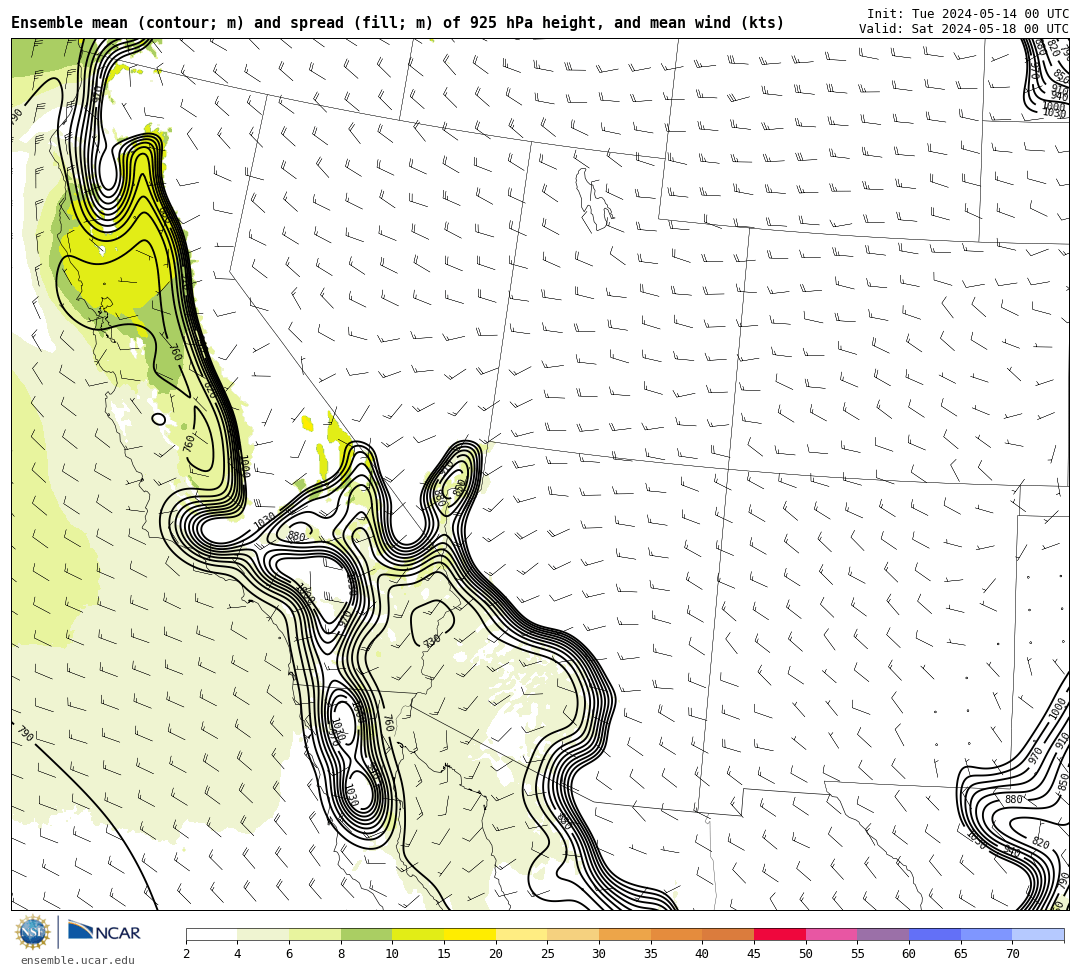Screen dimensions: 1080x973
Task: Click the colorbar tick label 15
Action: (444, 954)
